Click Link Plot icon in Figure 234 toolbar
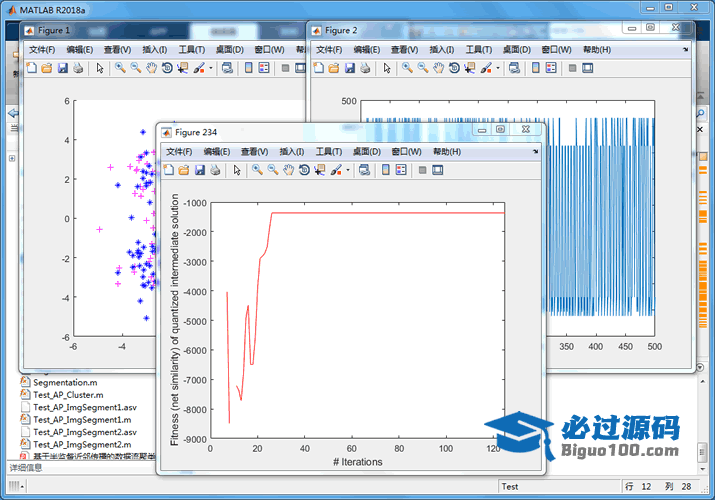This screenshot has width=715, height=500. tap(364, 170)
